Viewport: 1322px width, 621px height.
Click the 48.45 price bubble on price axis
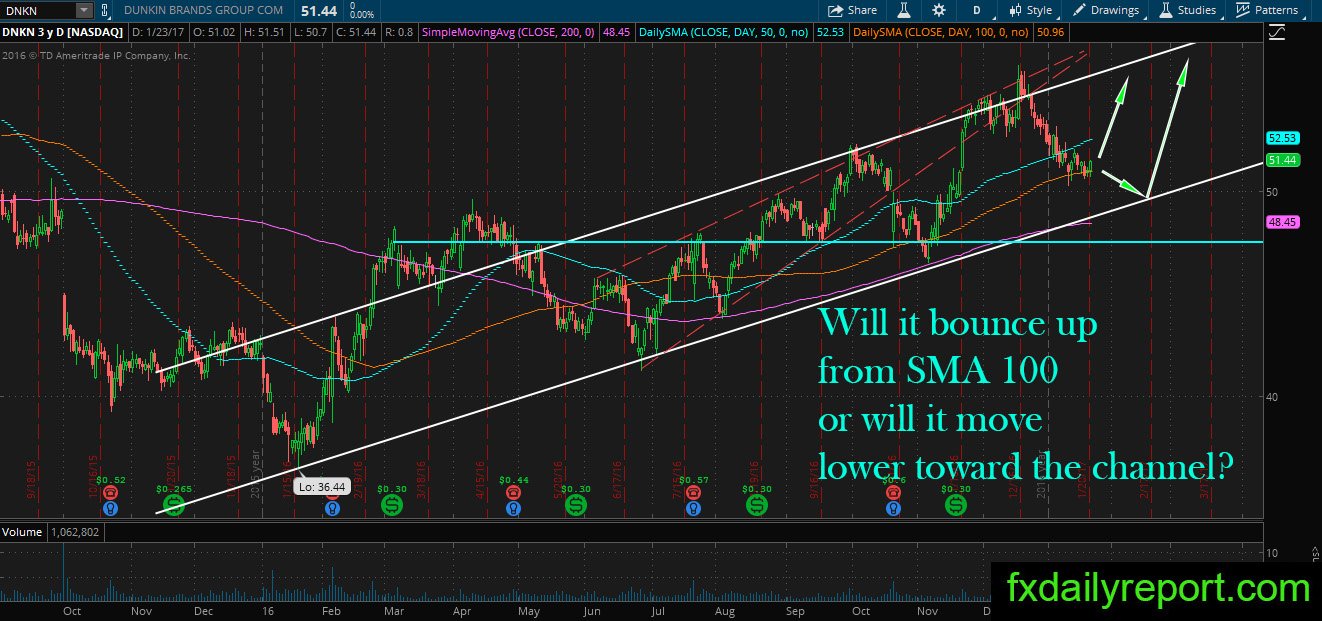(x=1281, y=222)
